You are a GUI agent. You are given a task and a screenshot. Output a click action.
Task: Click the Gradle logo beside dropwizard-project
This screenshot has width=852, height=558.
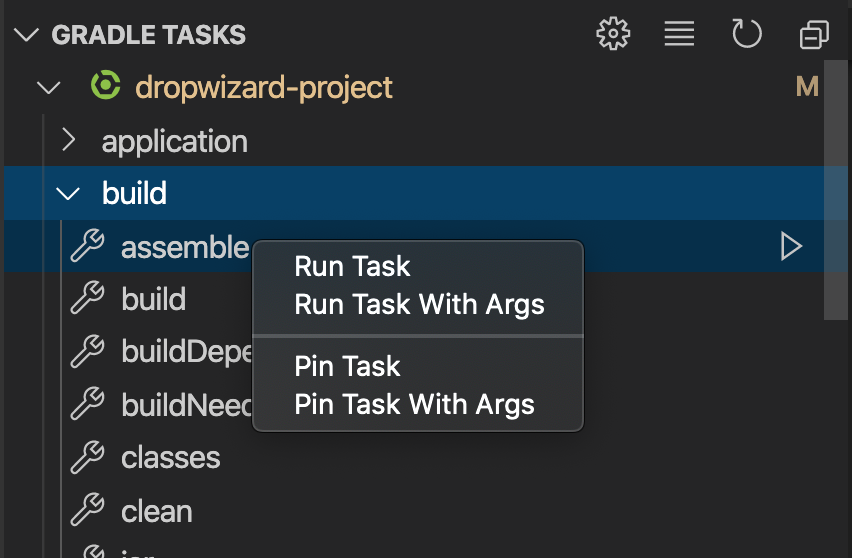coord(105,85)
